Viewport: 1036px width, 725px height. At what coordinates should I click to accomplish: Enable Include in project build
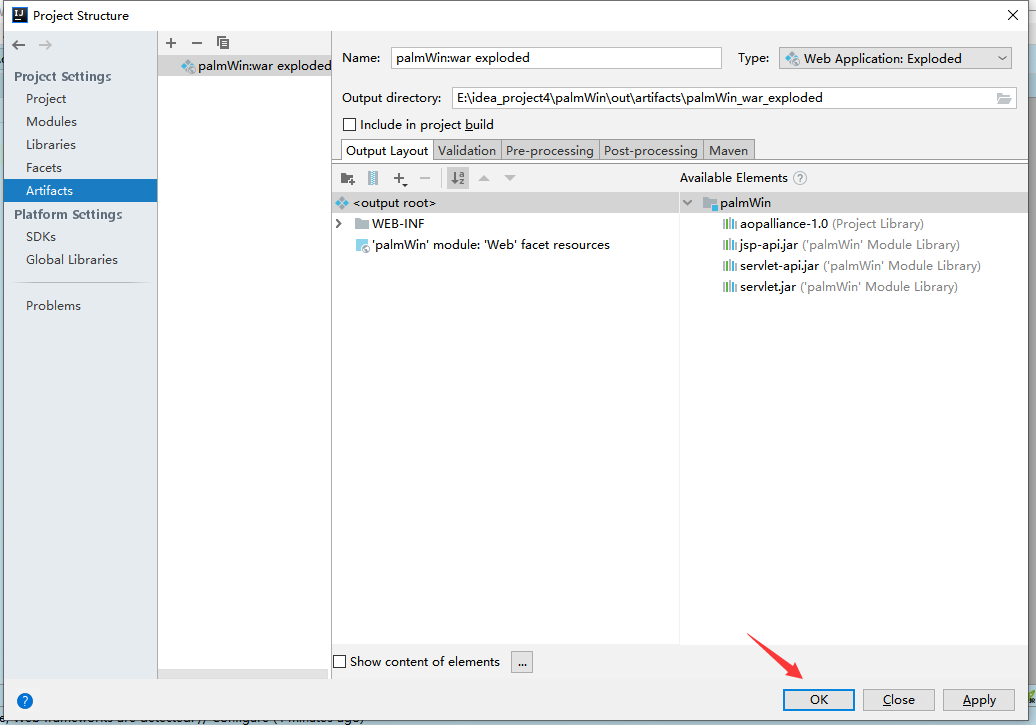click(x=350, y=125)
